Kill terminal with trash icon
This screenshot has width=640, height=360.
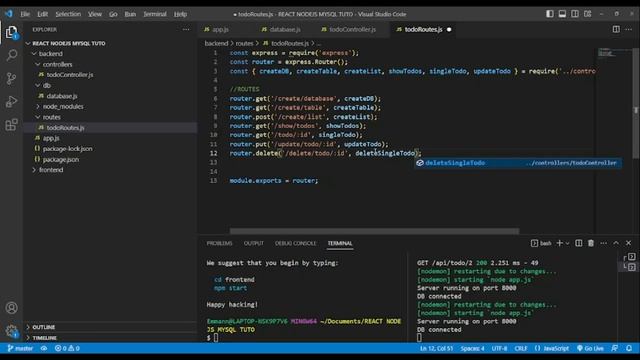point(591,243)
